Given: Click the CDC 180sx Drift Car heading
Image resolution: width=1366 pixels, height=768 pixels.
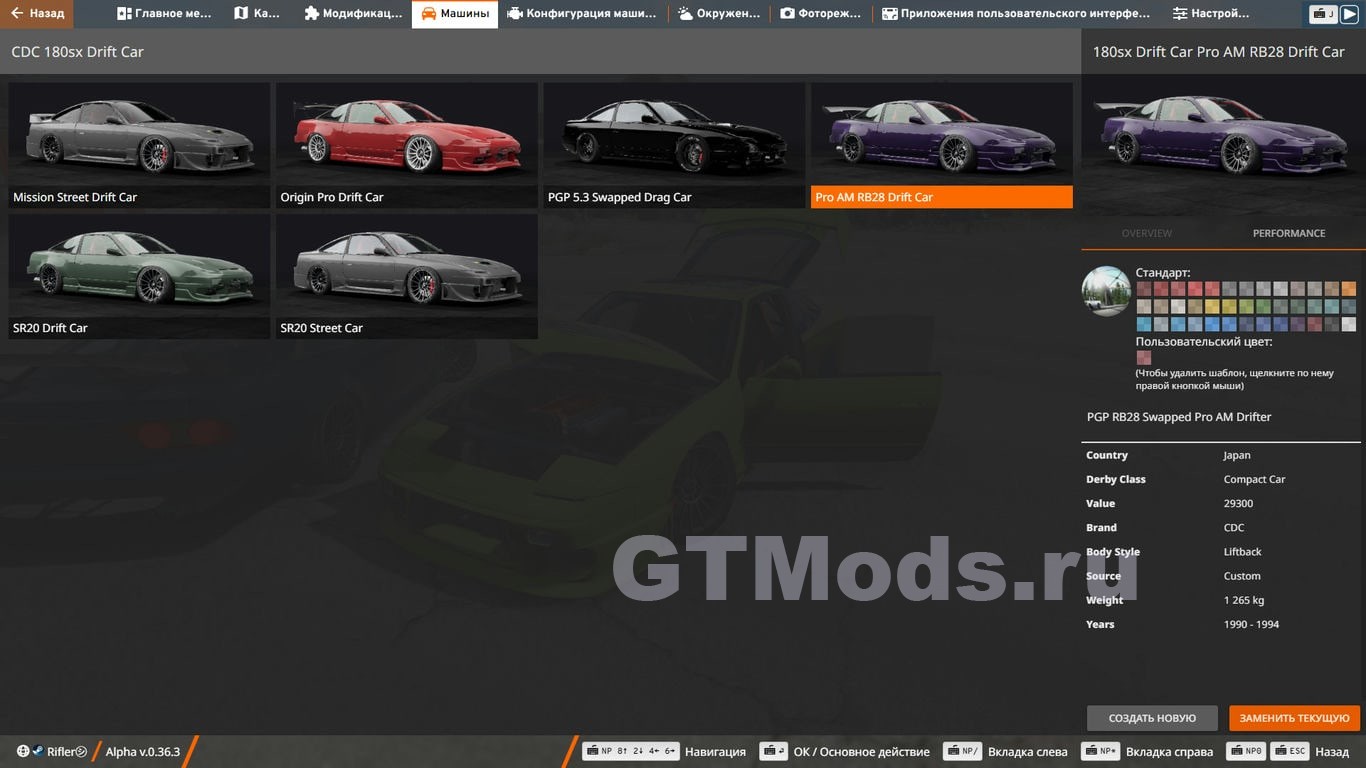Looking at the screenshot, I should tap(77, 52).
